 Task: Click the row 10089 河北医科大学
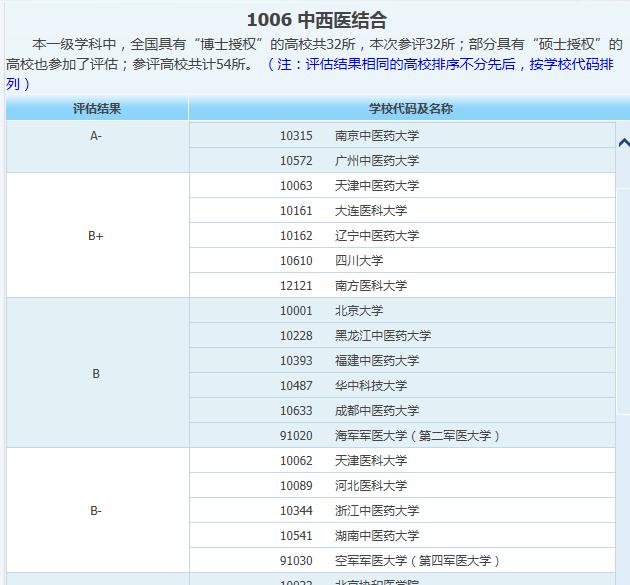point(402,485)
